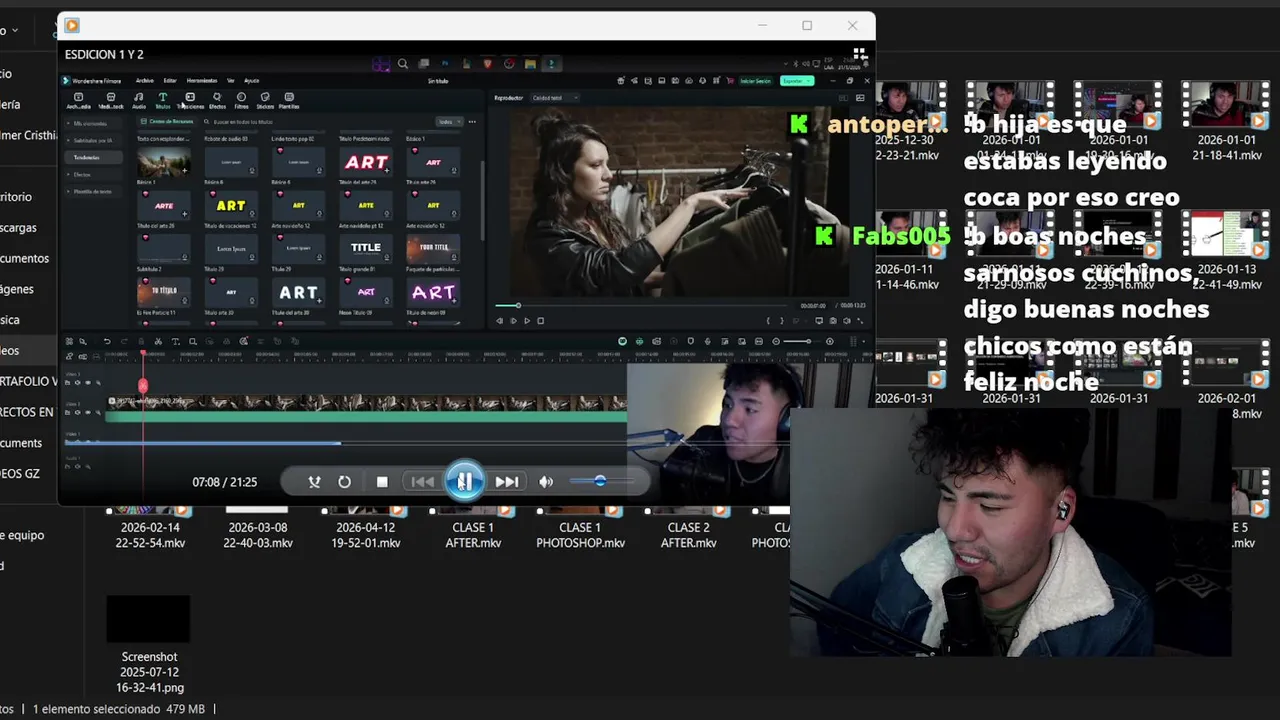Open the Calidad total quality dropdown
The height and width of the screenshot is (720, 1280).
coord(555,98)
